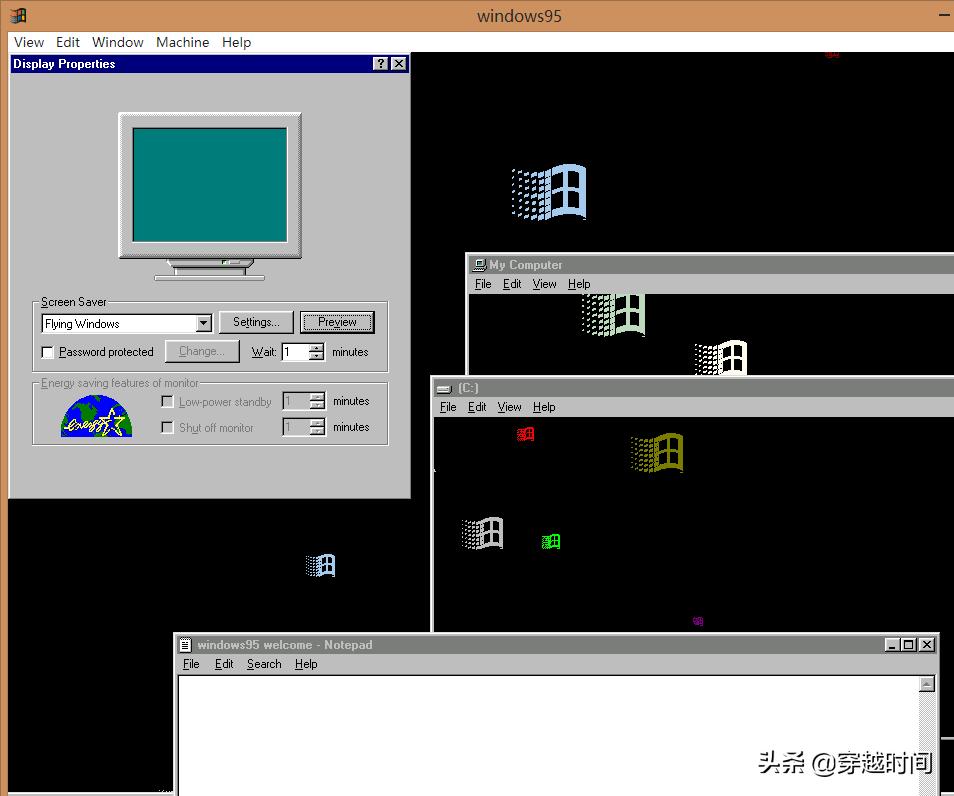Click the Notepad icon in the Notepad title bar

(185, 645)
